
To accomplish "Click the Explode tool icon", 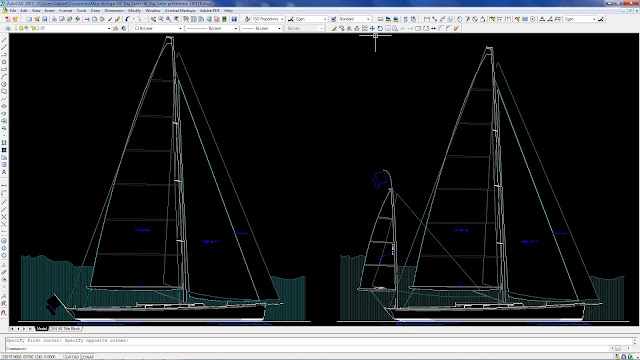I will tap(456, 28).
